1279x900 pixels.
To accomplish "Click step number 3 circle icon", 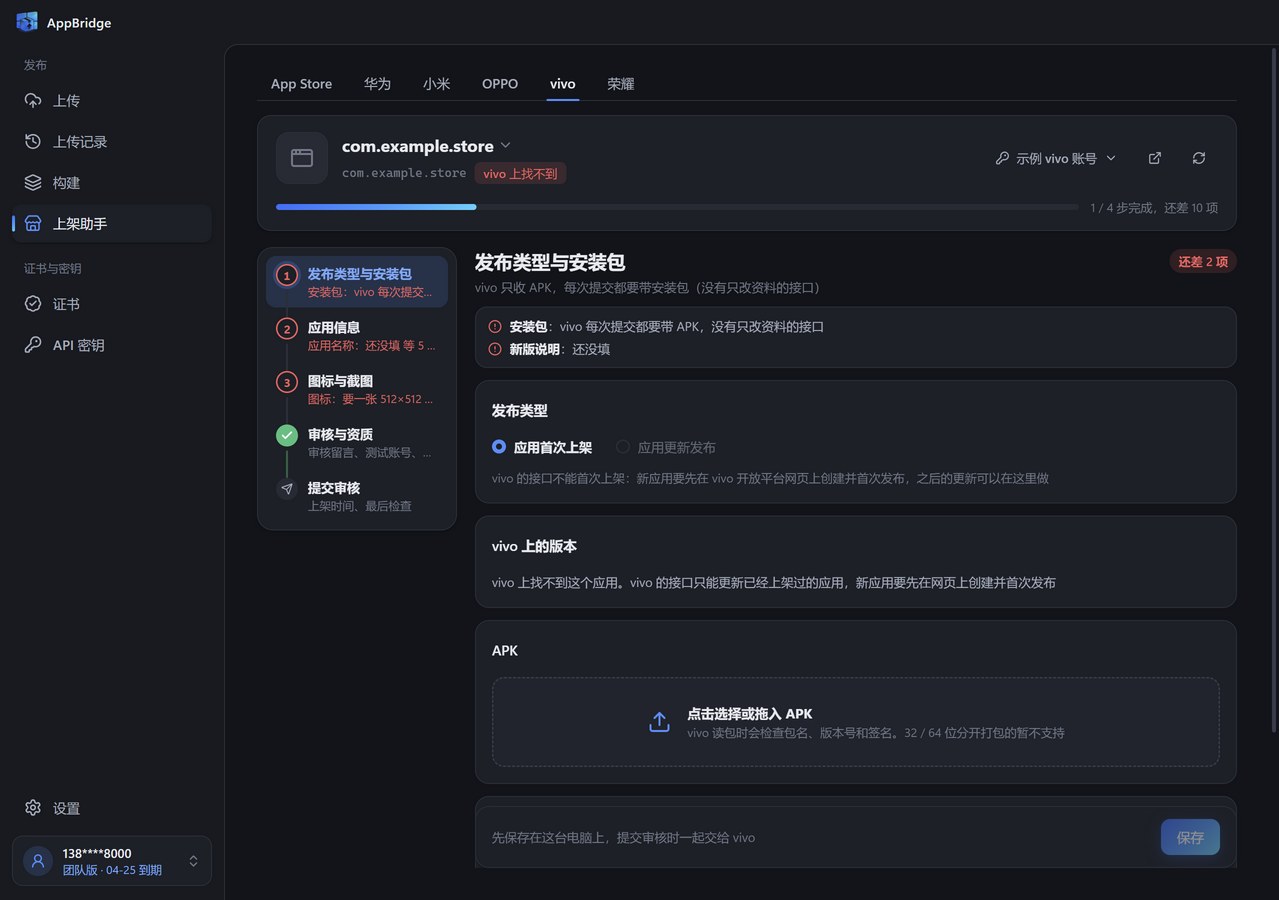I will pos(287,382).
